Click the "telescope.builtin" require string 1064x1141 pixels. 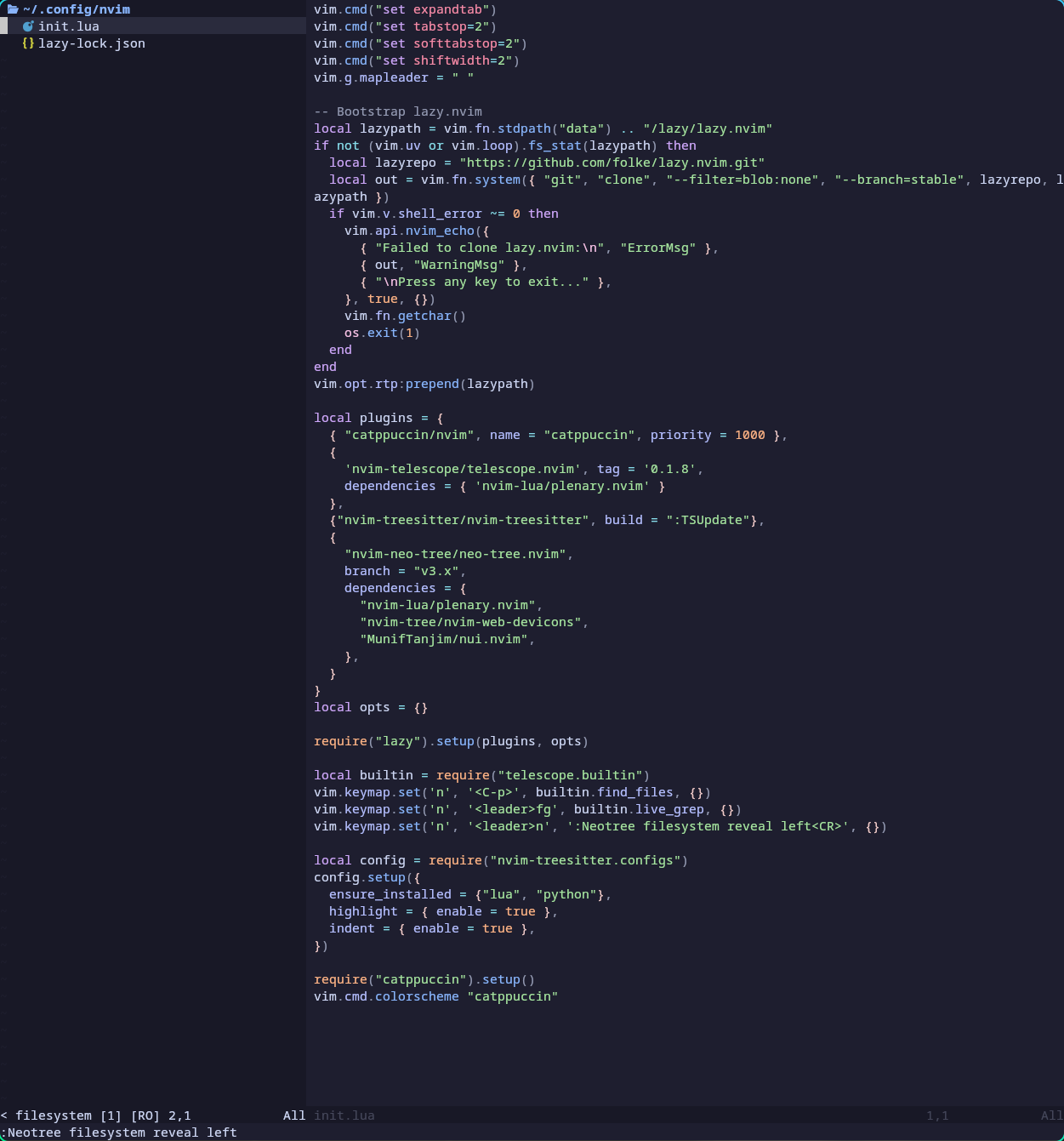click(570, 775)
